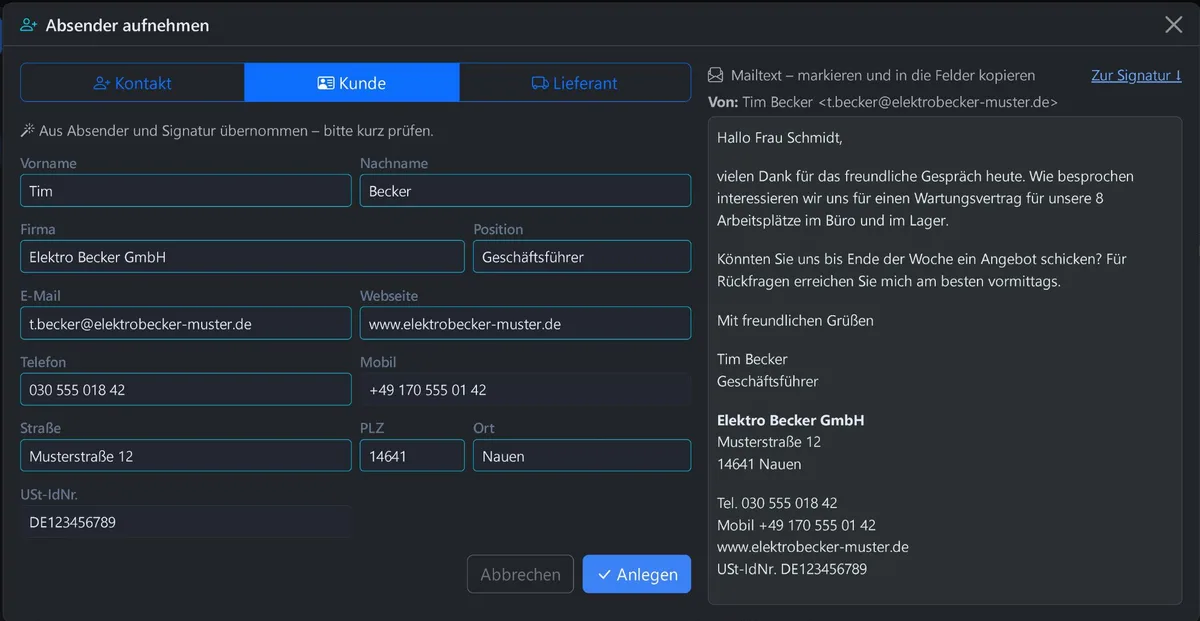
Task: Click Mobil +49 170 555 01 42 in mail text
Action: point(796,525)
